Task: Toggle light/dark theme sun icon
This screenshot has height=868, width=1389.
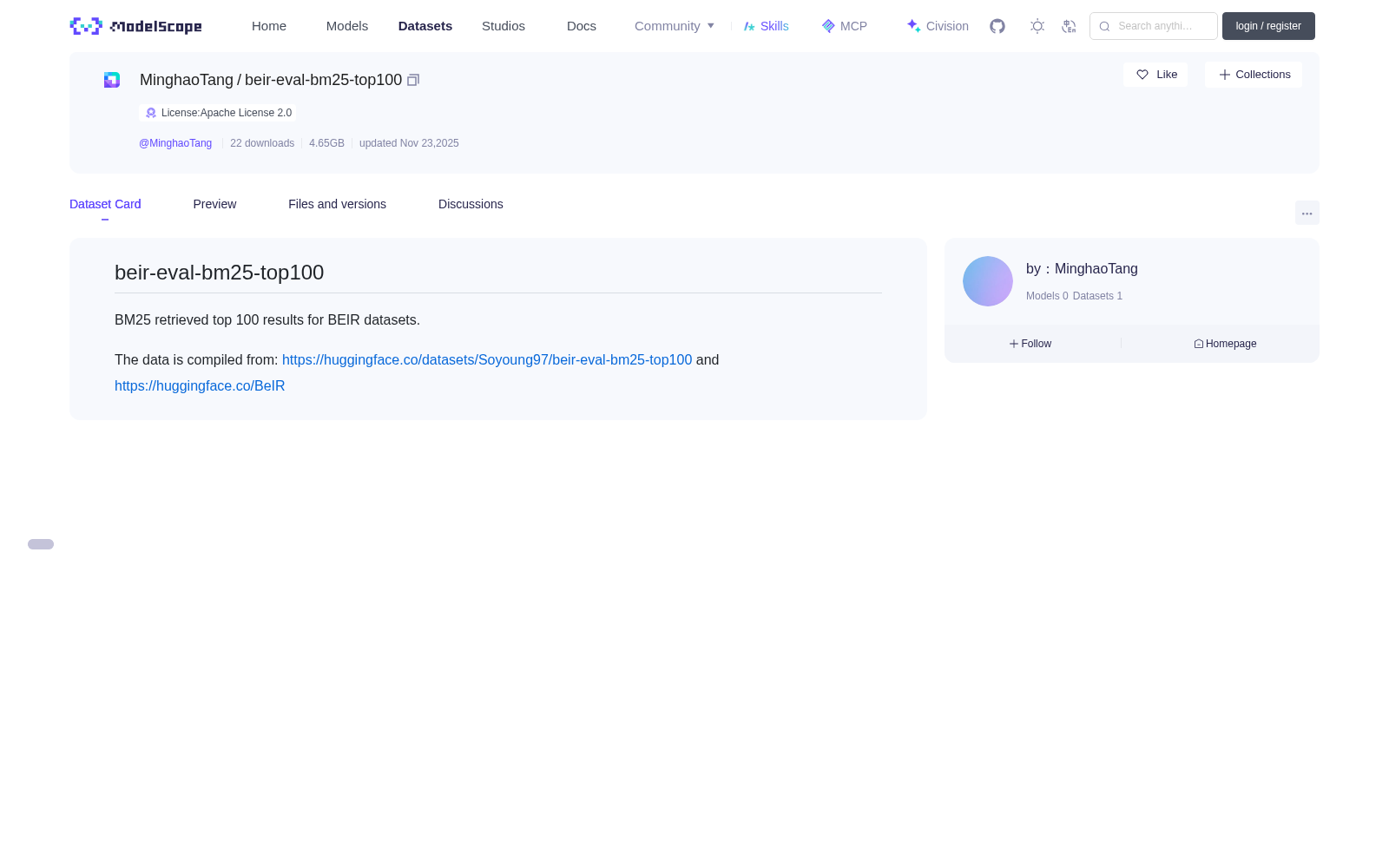Action: 1037,26
